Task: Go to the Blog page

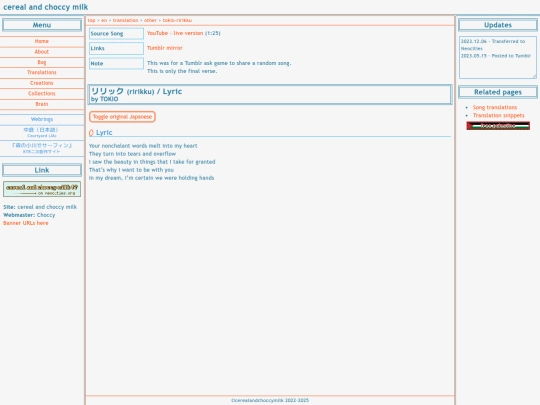Action: click(x=42, y=62)
